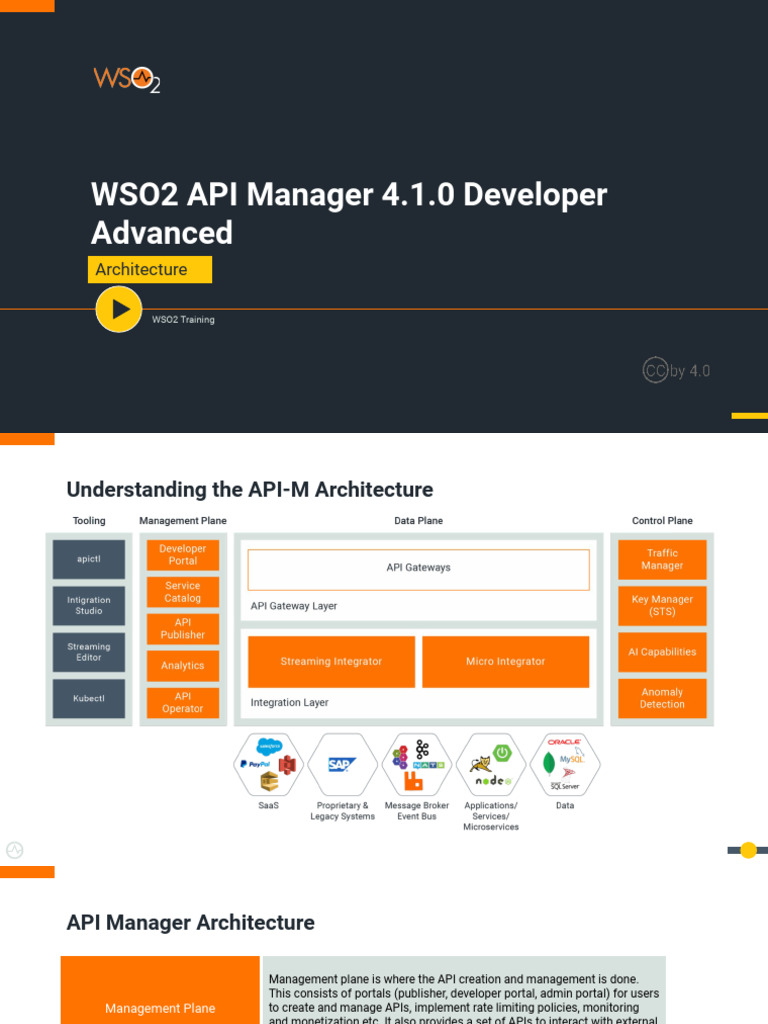Click the Message Broker hexagon icon

click(x=417, y=764)
